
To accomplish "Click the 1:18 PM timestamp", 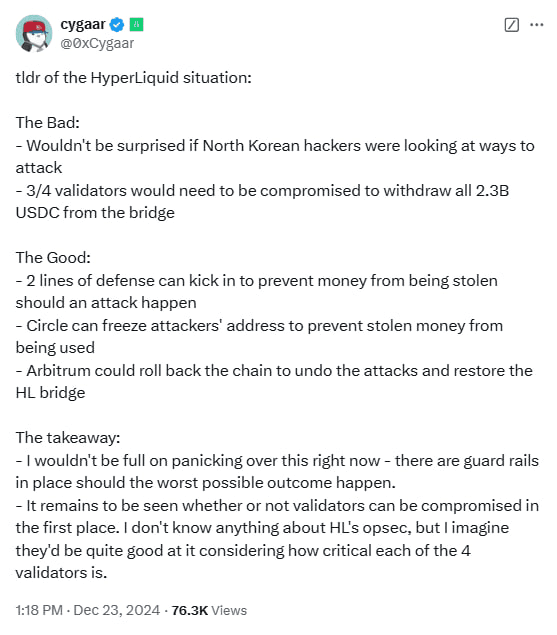I will [x=39, y=610].
